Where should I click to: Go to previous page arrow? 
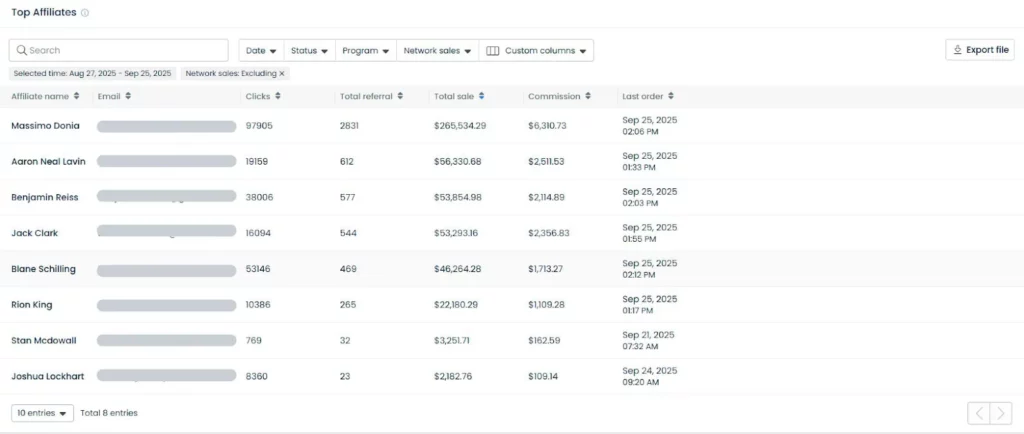(979, 413)
